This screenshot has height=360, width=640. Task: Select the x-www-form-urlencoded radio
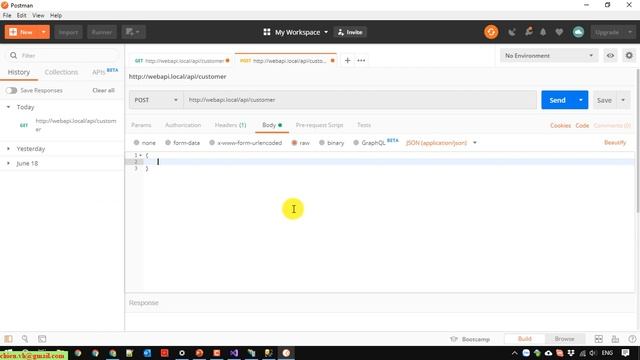coord(212,142)
